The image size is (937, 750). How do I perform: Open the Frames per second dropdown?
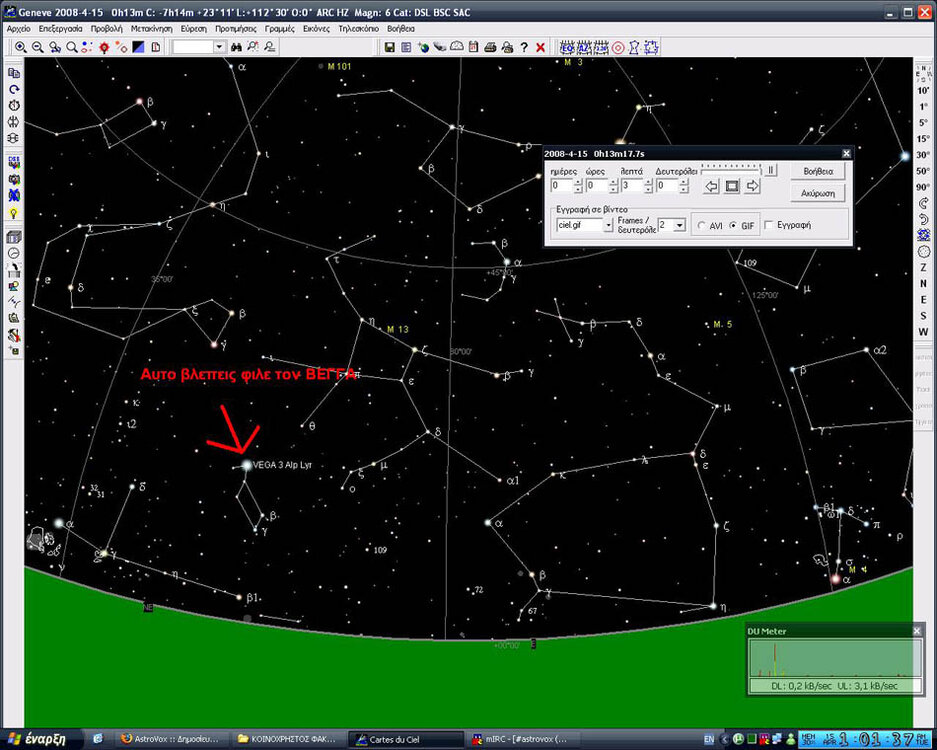680,226
